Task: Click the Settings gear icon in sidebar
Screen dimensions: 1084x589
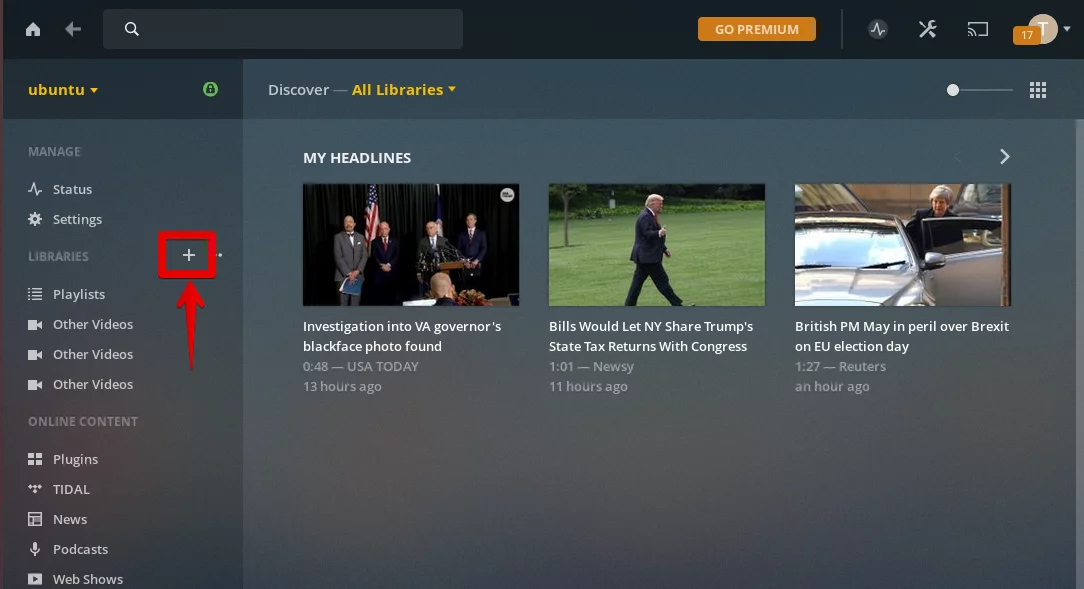Action: coord(35,219)
